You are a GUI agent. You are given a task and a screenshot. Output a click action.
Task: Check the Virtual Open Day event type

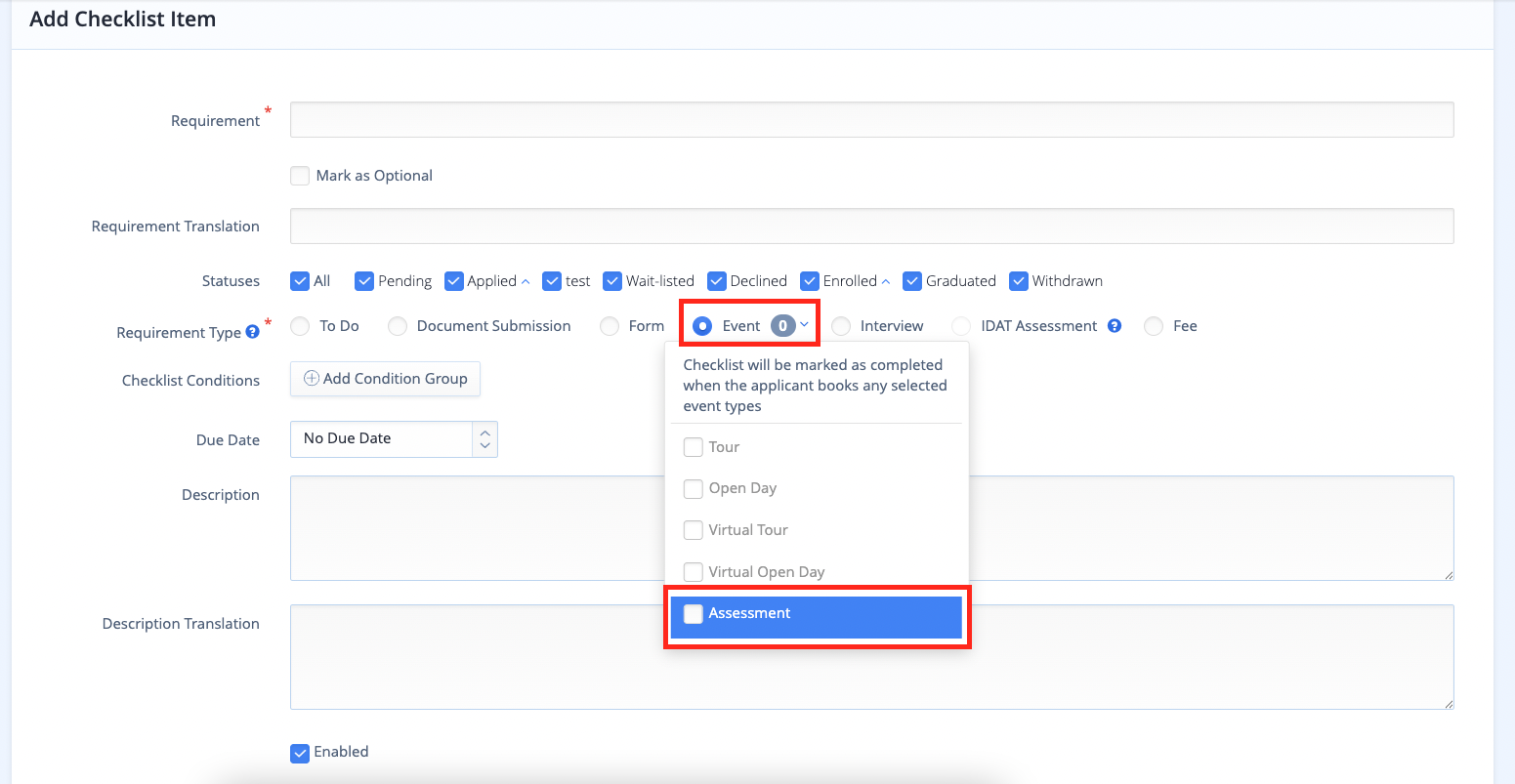(694, 572)
